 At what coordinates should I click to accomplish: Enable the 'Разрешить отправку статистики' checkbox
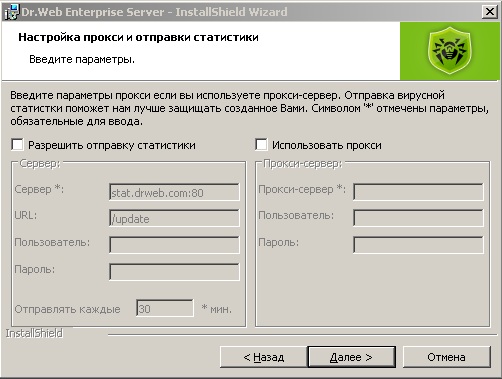(x=17, y=145)
